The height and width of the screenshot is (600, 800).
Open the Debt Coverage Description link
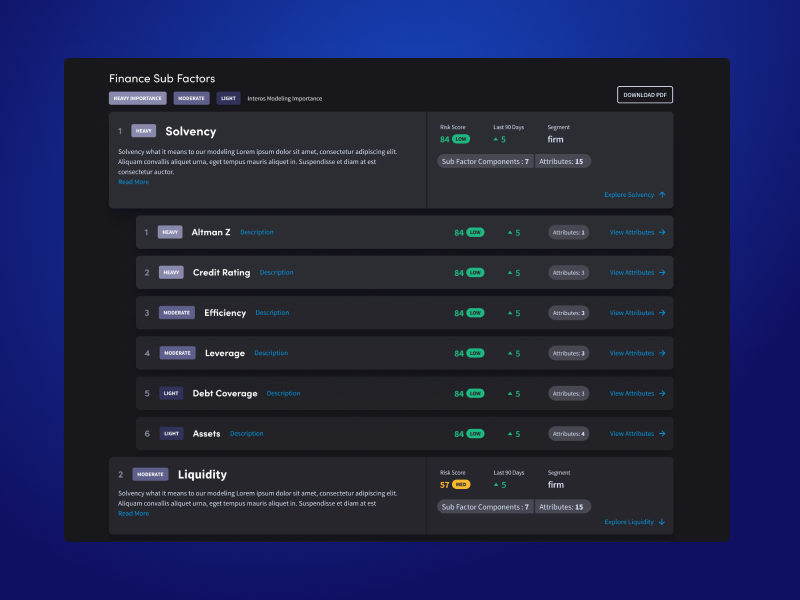tap(283, 393)
